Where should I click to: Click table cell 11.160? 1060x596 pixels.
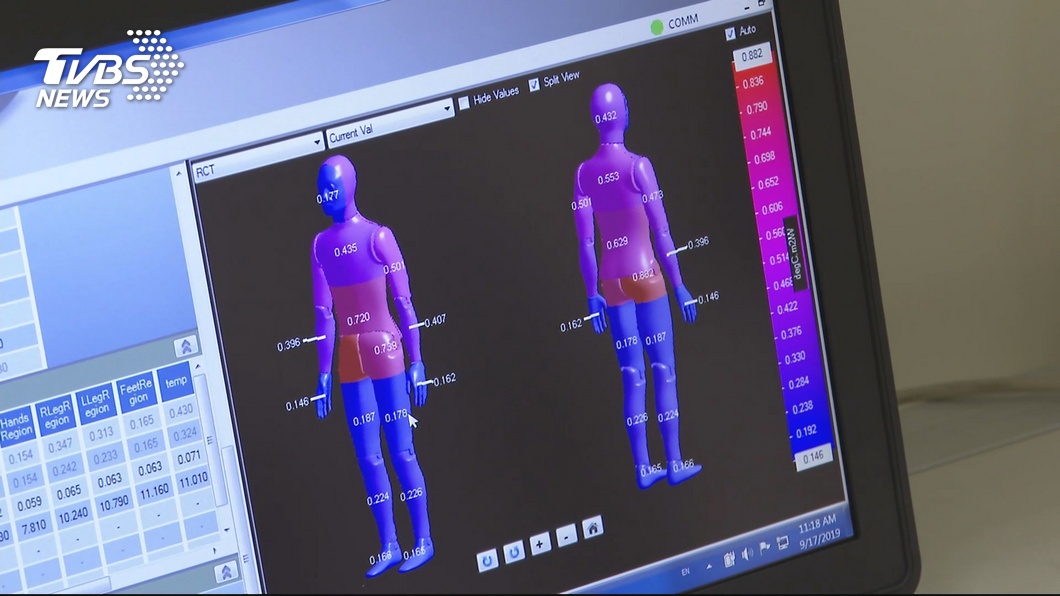click(154, 492)
